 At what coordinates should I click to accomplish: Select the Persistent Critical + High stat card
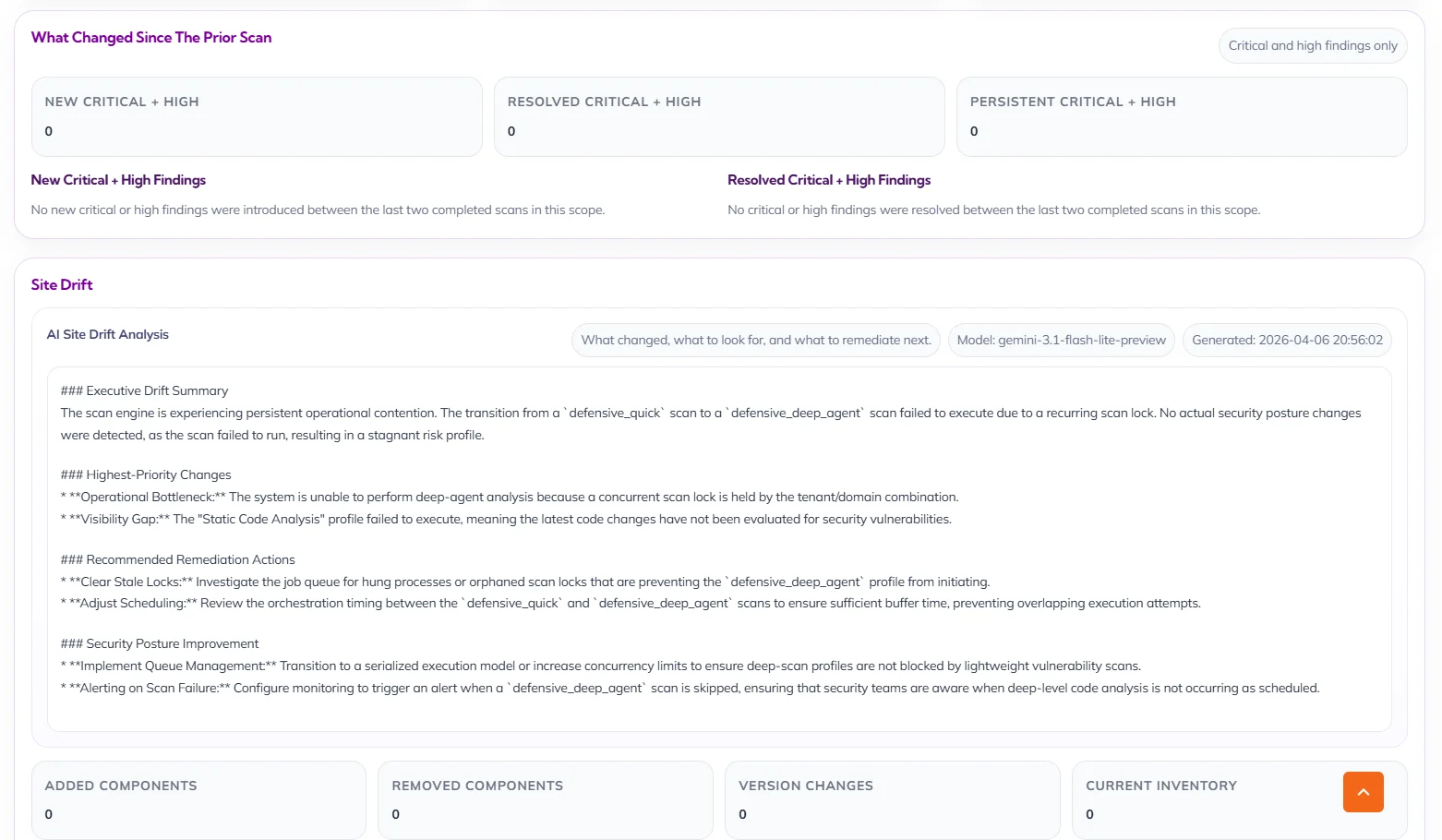[x=1181, y=116]
